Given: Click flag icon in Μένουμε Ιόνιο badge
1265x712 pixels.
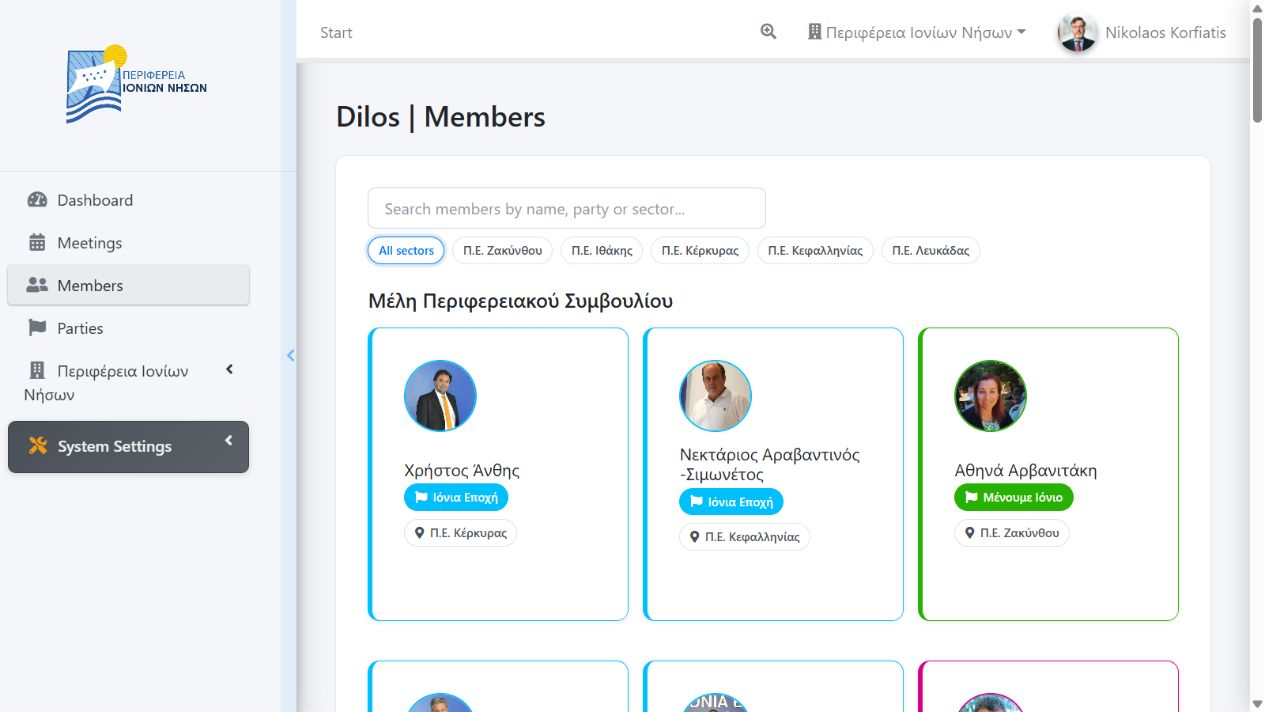Looking at the screenshot, I should pos(971,497).
